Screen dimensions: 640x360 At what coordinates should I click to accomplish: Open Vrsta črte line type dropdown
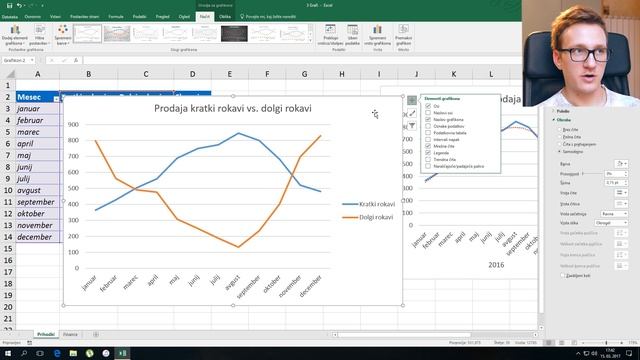[x=622, y=193]
